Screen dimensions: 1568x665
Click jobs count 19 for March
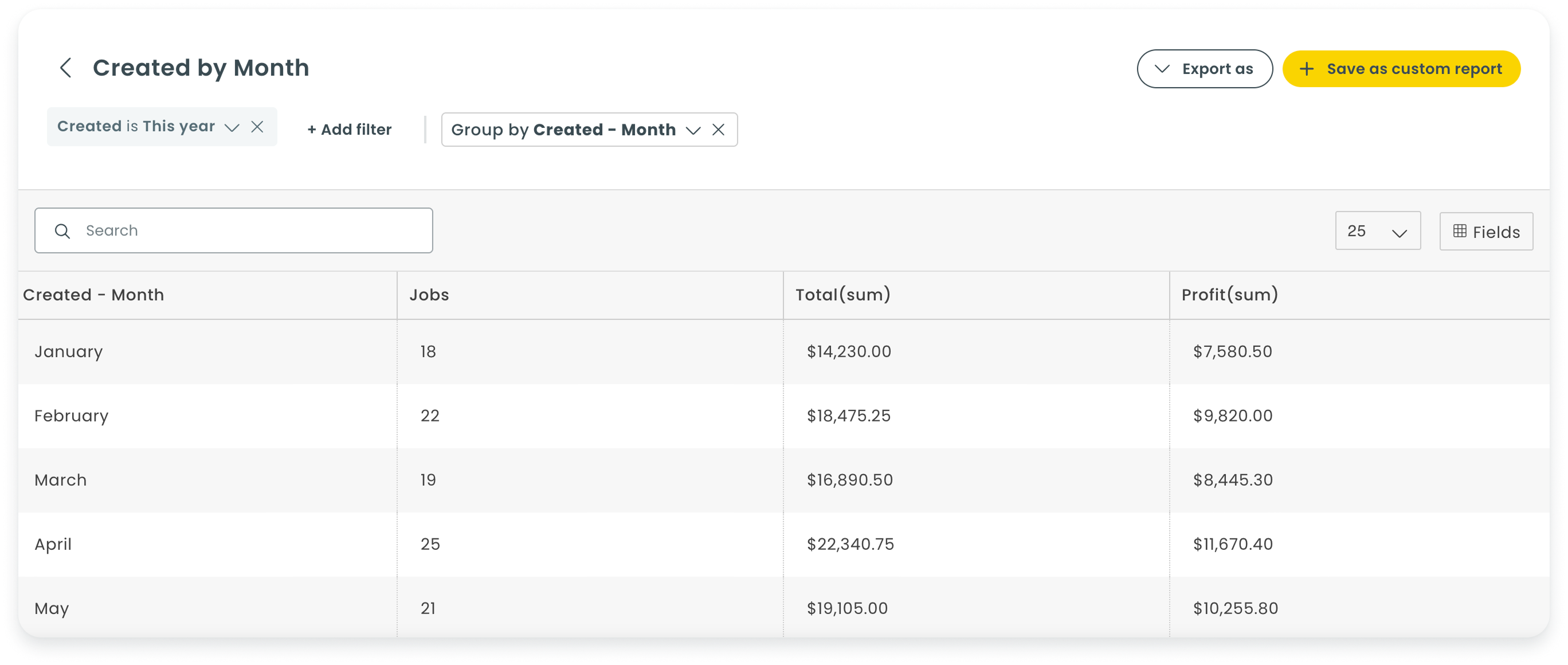click(428, 480)
